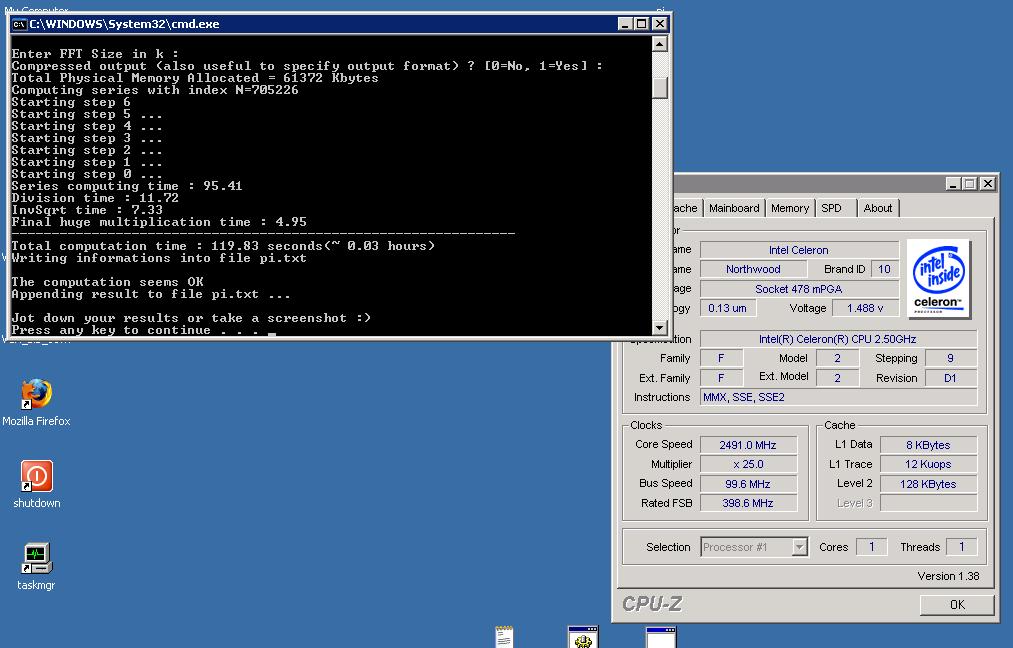The width and height of the screenshot is (1013, 648).
Task: Click the Intel Celeron name field
Action: pyautogui.click(x=799, y=250)
